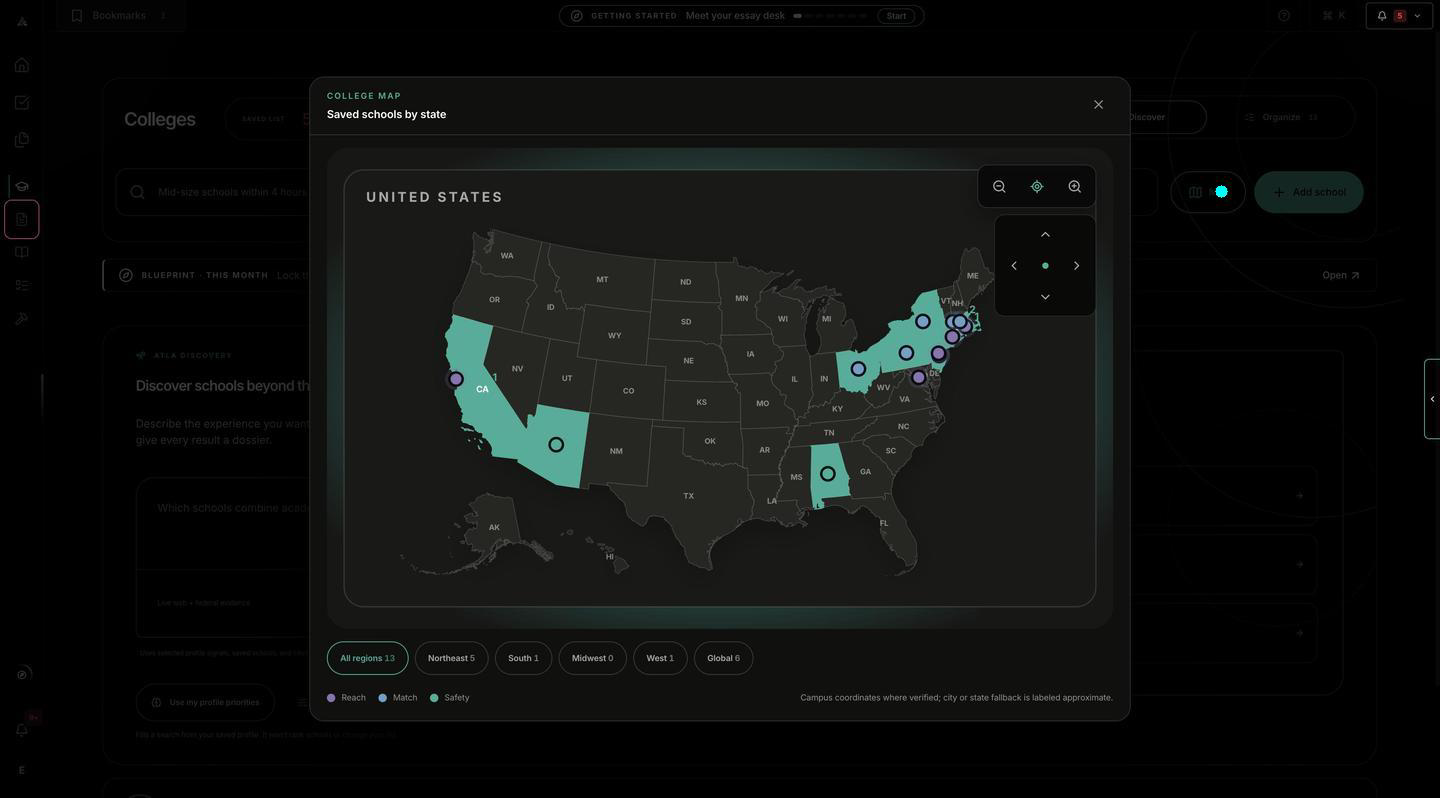Click the Safety legend swatch
The image size is (1440, 798).
click(x=434, y=698)
